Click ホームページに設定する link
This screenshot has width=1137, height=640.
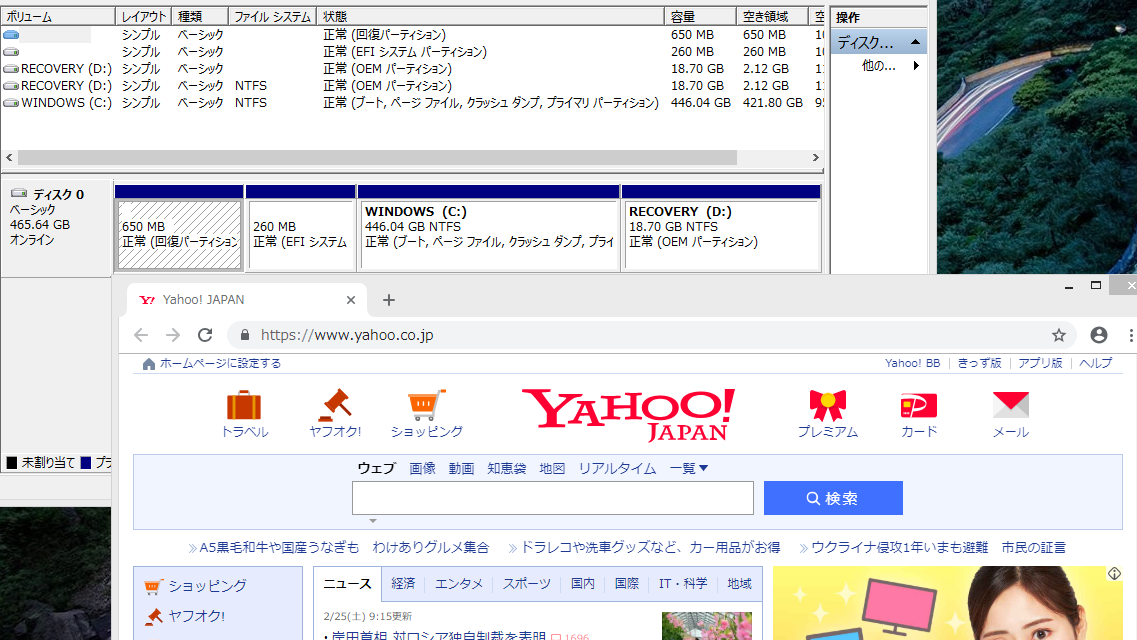pos(220,363)
